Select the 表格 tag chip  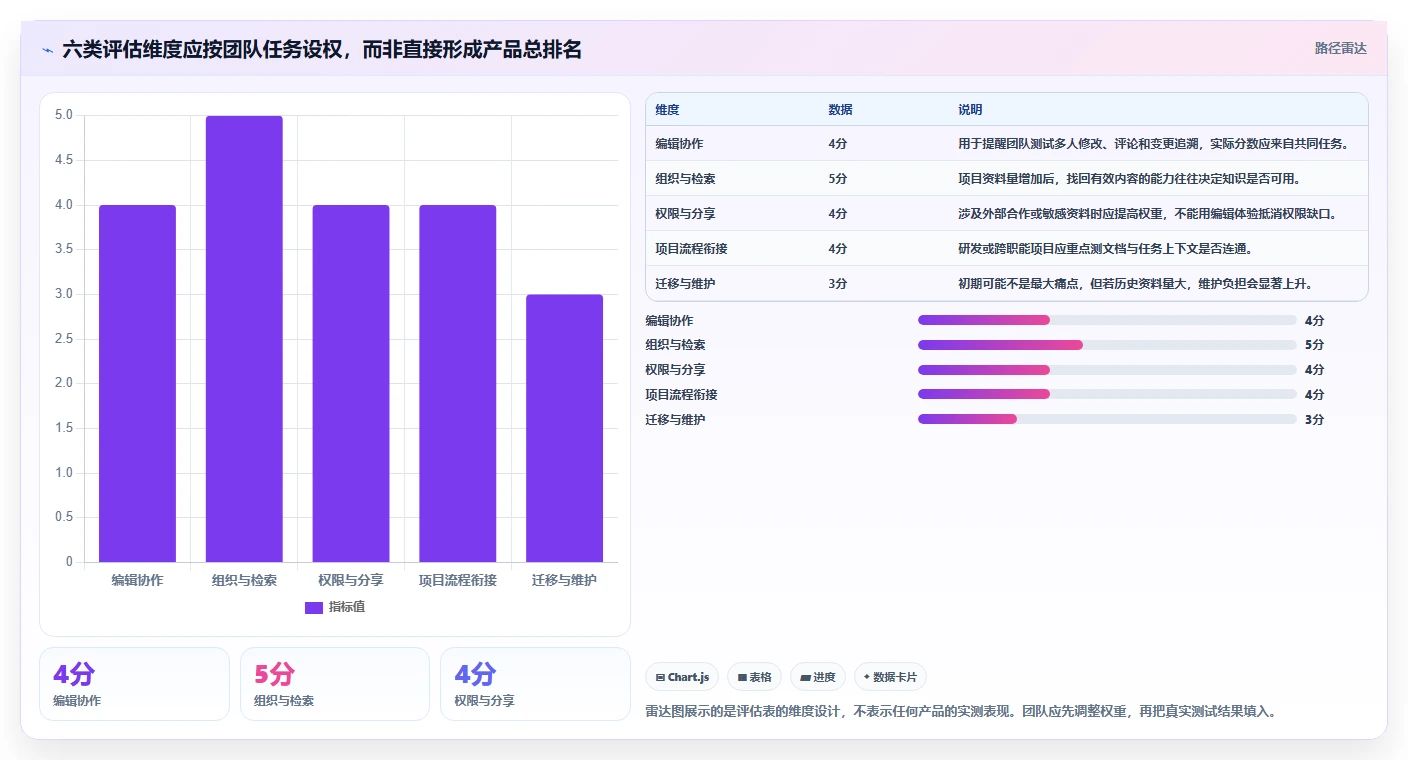coord(754,677)
